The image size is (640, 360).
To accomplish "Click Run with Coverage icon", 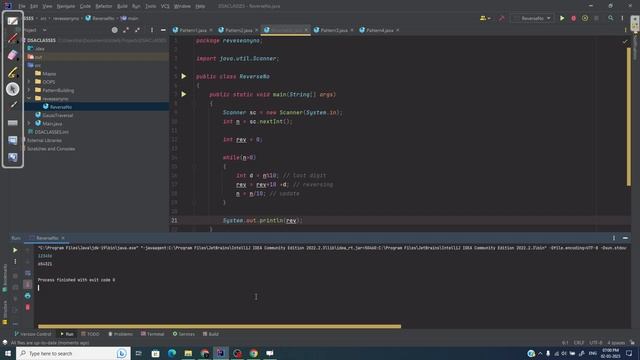I will [x=585, y=18].
